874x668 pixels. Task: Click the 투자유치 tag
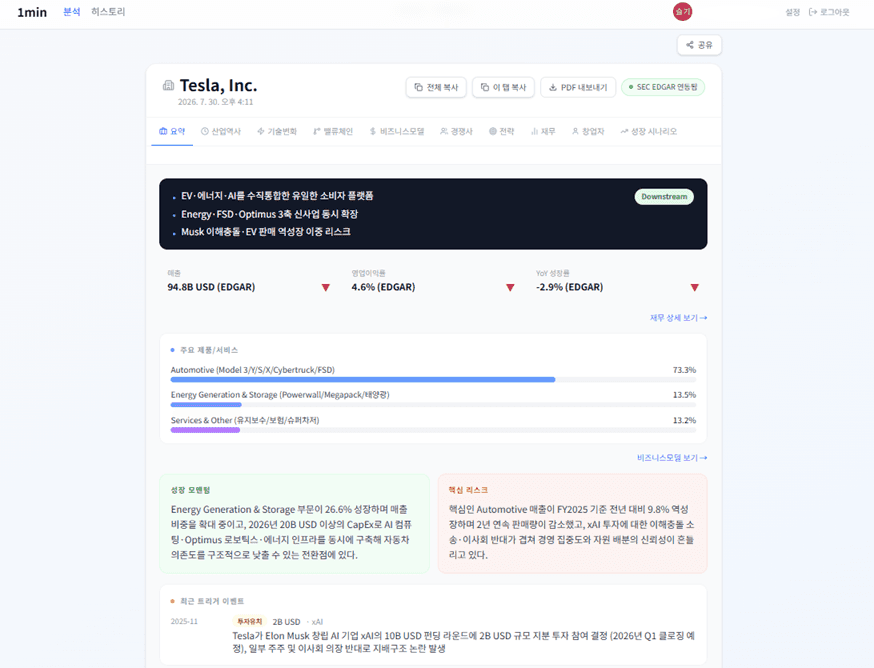(249, 622)
